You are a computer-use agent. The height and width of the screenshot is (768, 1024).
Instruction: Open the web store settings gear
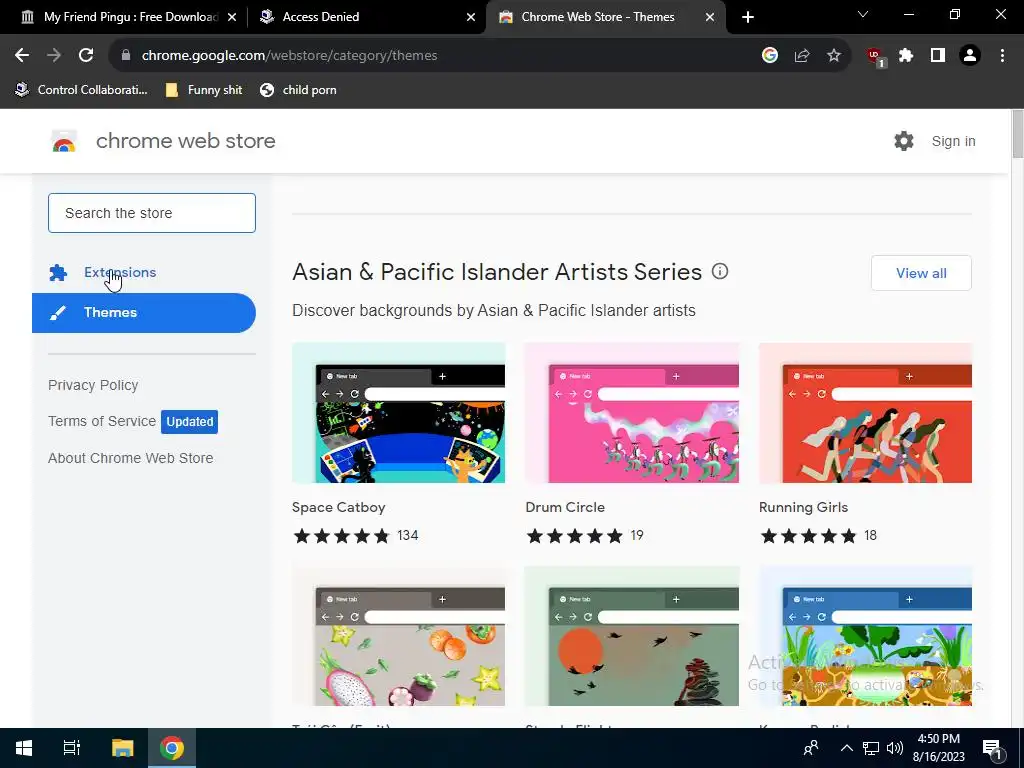pyautogui.click(x=904, y=141)
